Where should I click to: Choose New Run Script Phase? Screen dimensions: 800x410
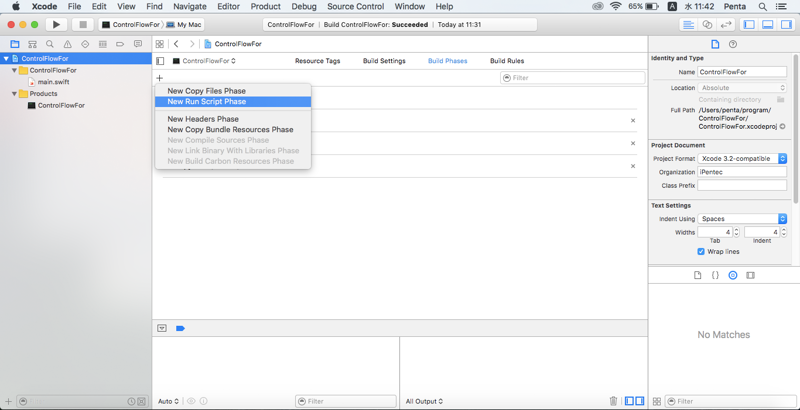pyautogui.click(x=233, y=101)
